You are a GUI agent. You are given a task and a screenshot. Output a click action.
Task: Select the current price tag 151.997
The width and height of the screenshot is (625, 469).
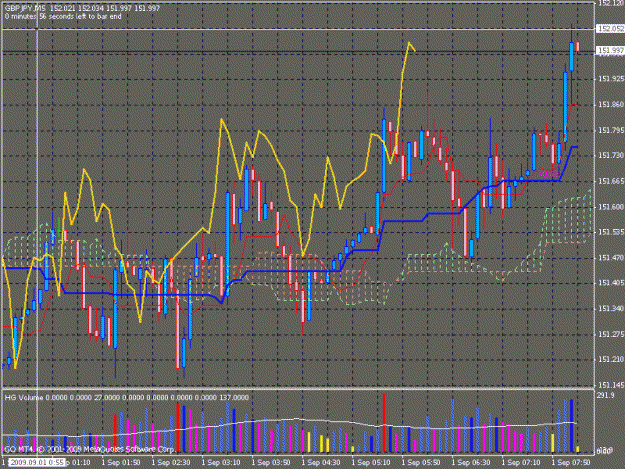point(610,50)
